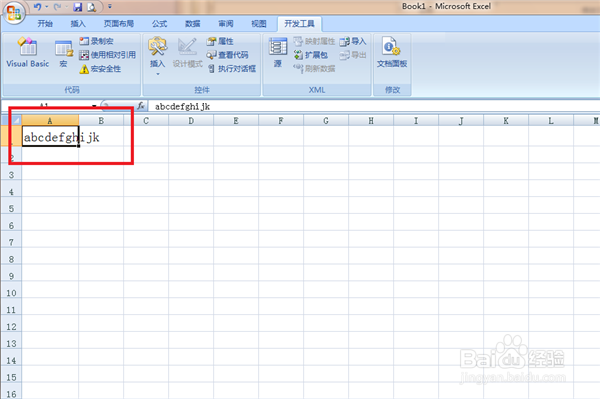600x399 pixels.
Task: Click the Name Box field
Action: click(x=46, y=106)
